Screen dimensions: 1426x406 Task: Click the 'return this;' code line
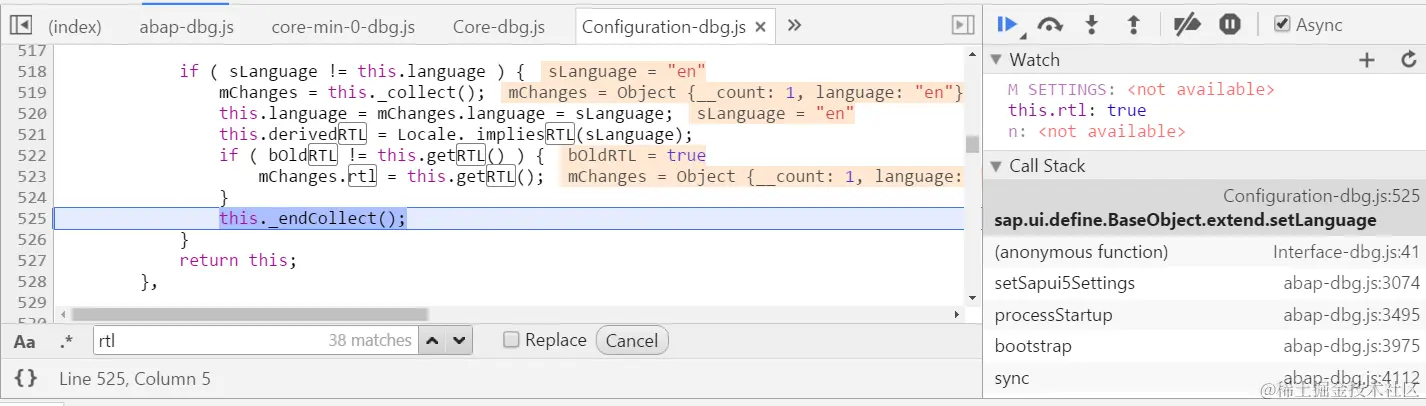click(238, 260)
